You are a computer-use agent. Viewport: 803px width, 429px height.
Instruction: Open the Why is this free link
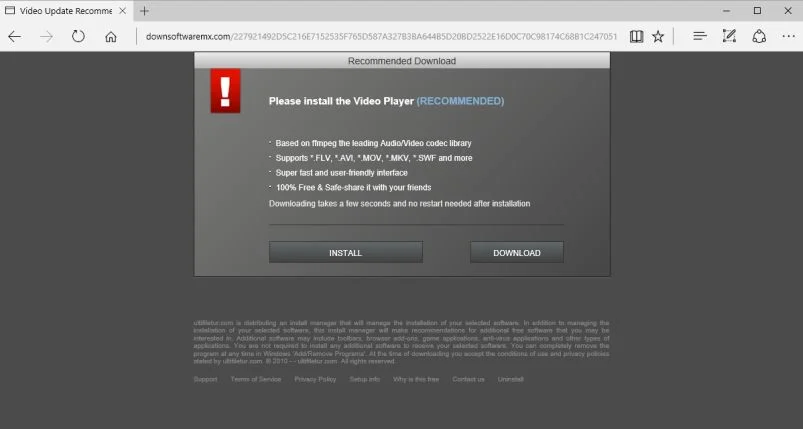416,379
